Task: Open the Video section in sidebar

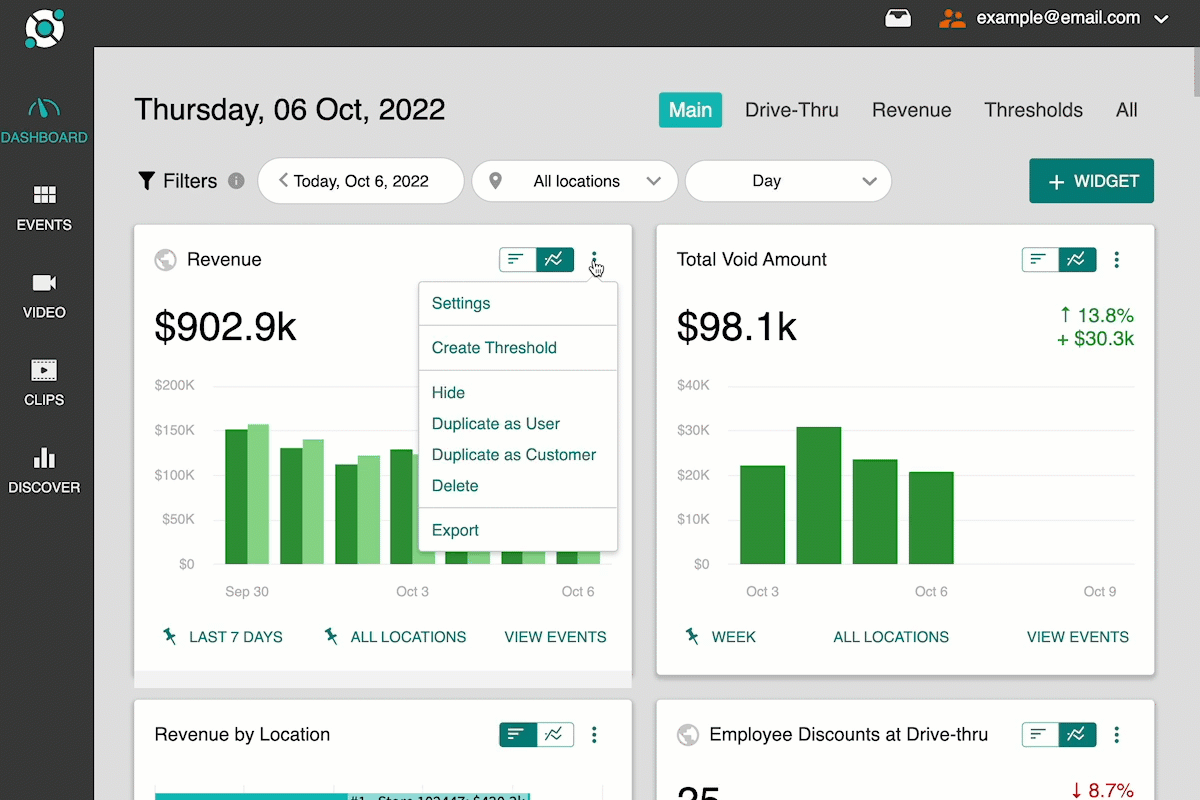Action: pos(44,296)
